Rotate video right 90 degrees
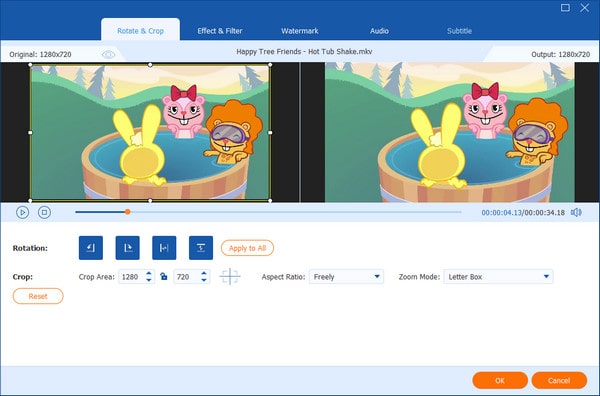 click(127, 248)
